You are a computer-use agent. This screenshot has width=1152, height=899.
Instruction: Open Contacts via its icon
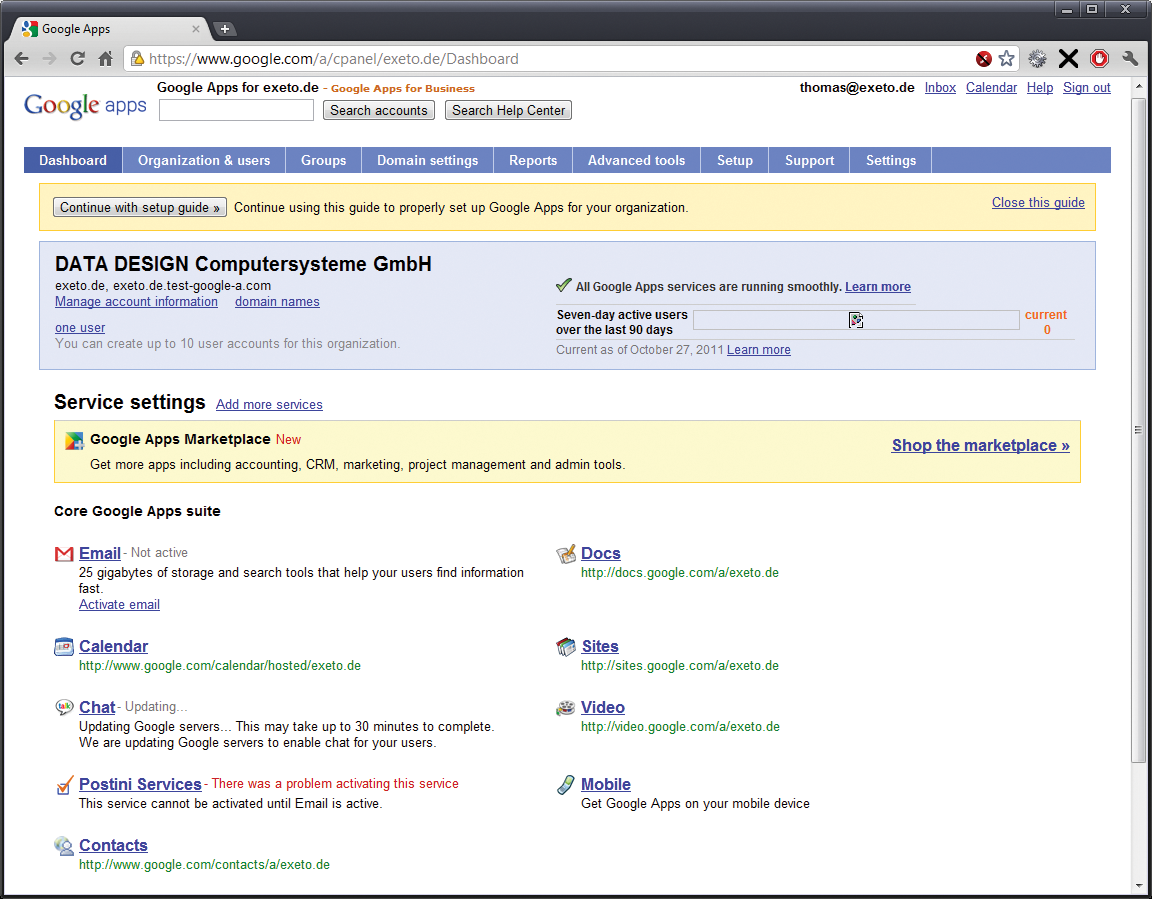(64, 845)
